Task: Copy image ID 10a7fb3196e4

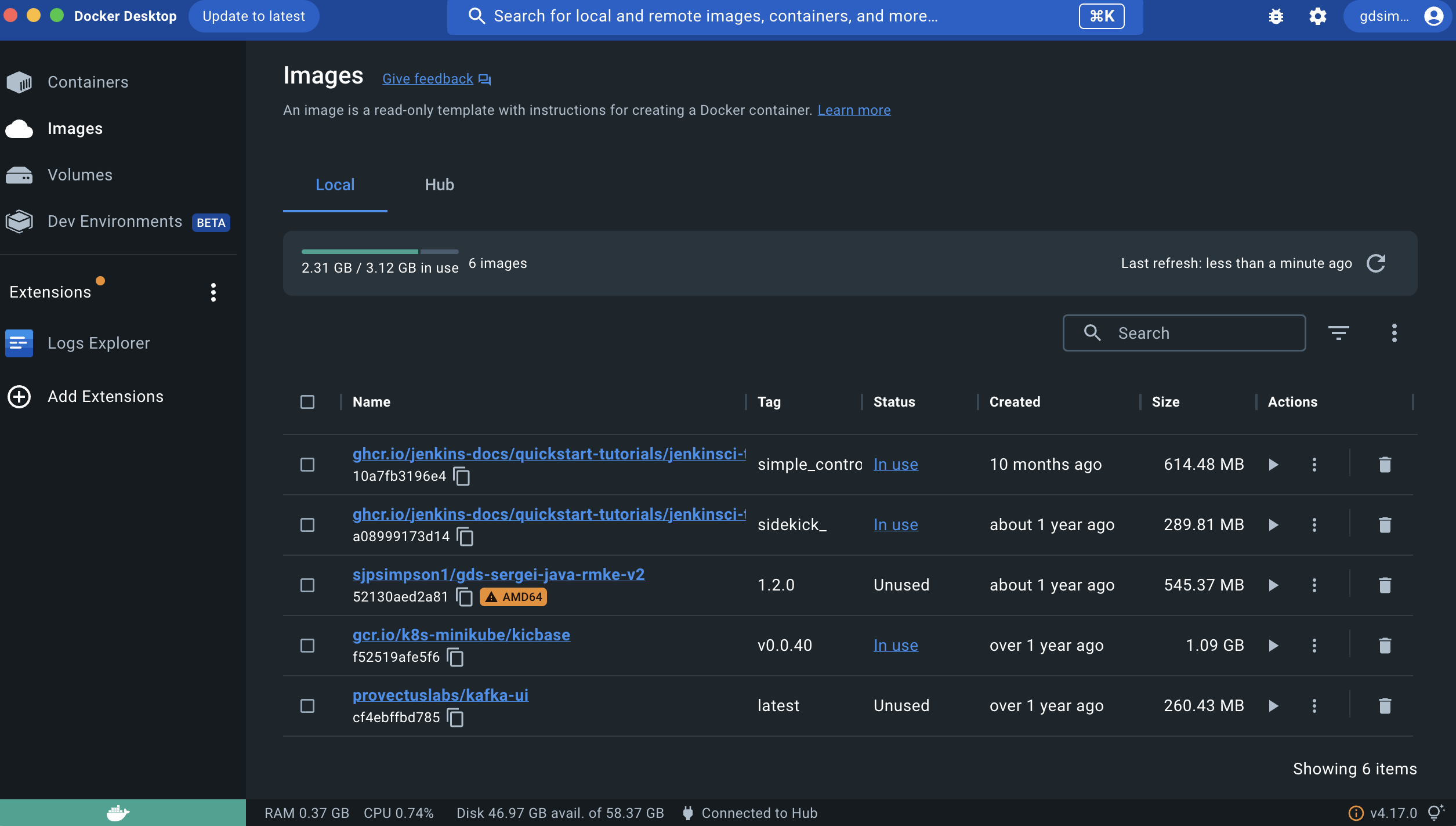Action: 462,476
